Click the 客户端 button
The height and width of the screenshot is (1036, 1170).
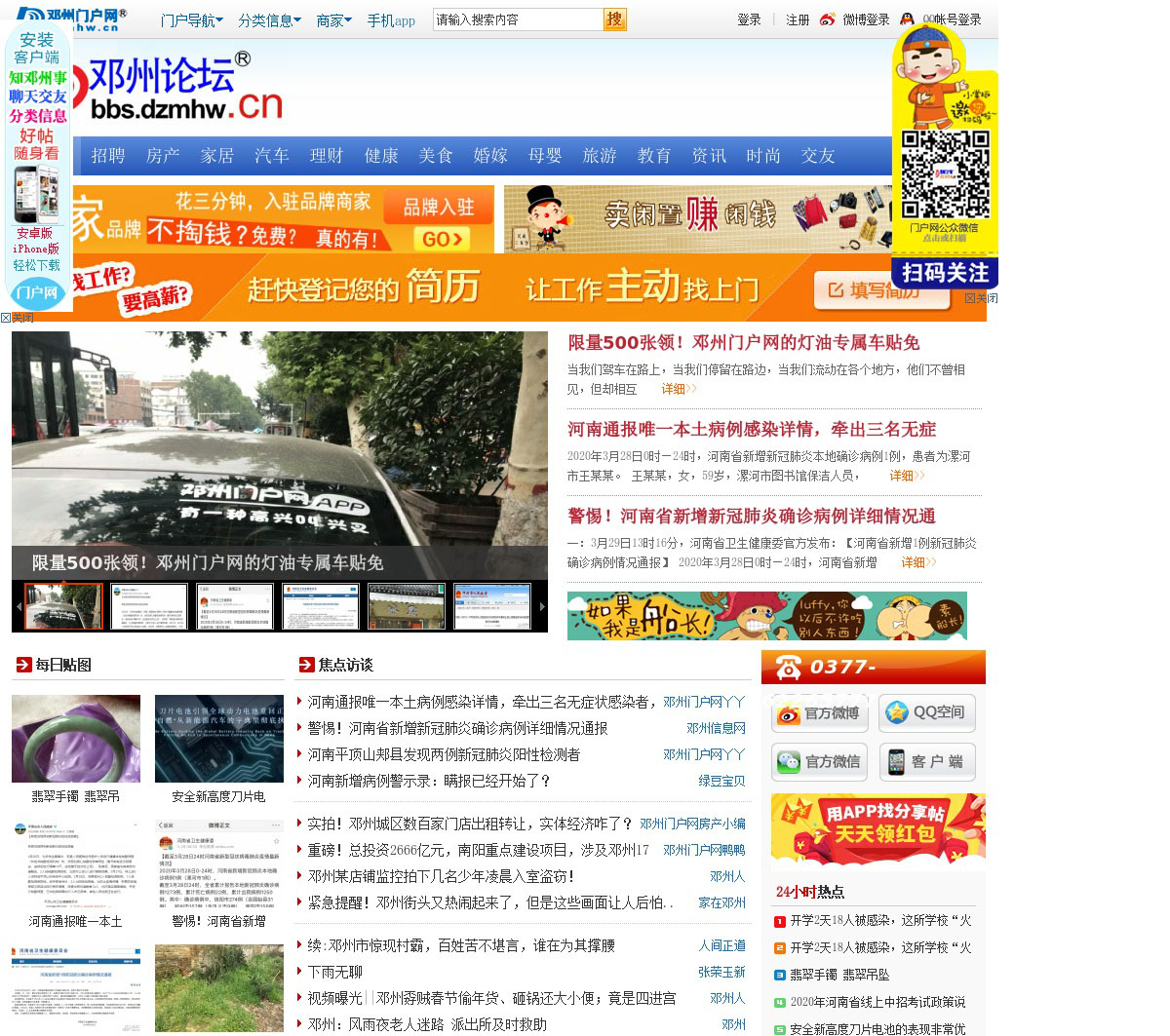pos(927,762)
